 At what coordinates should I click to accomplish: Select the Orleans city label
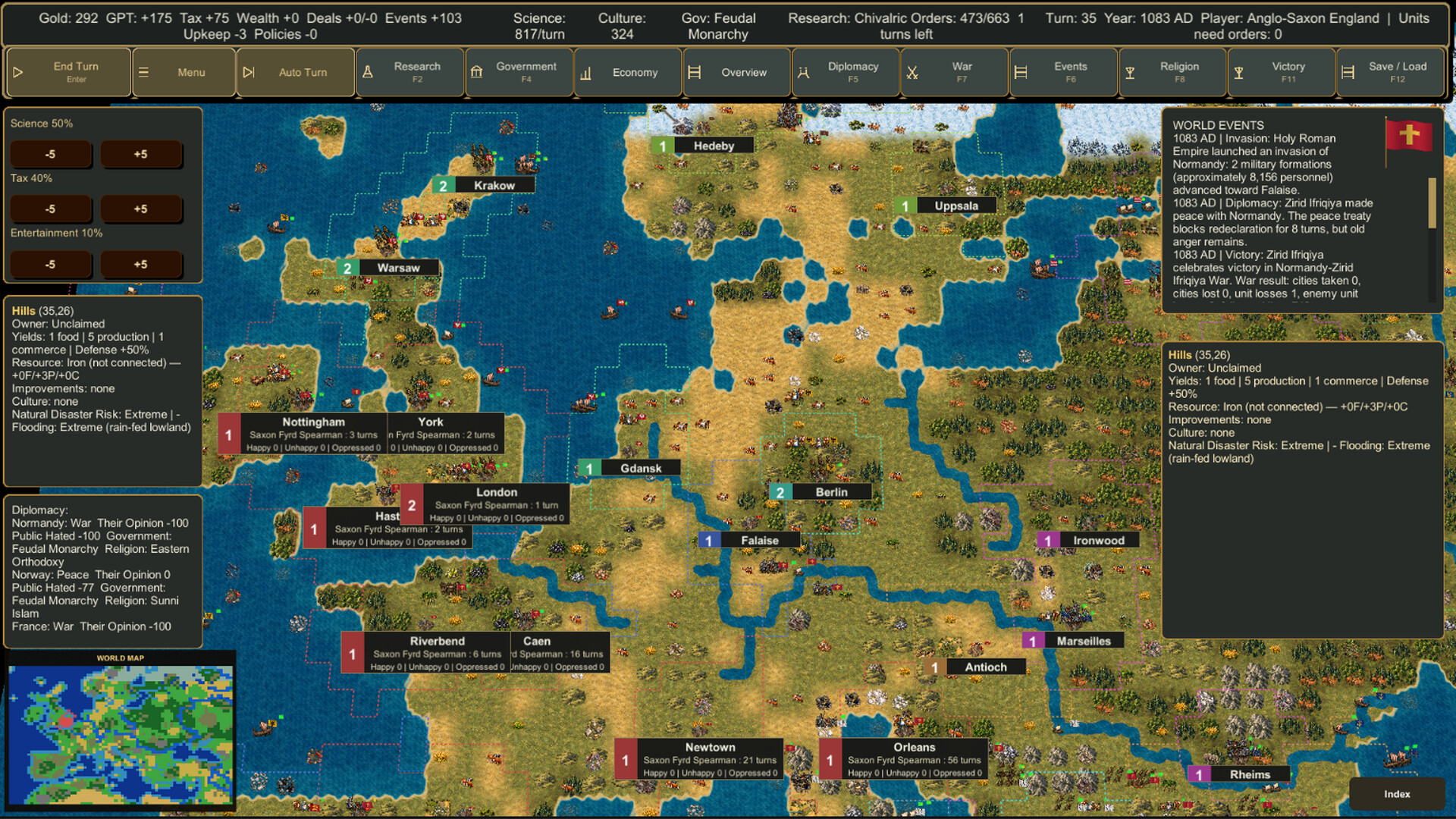click(x=903, y=759)
